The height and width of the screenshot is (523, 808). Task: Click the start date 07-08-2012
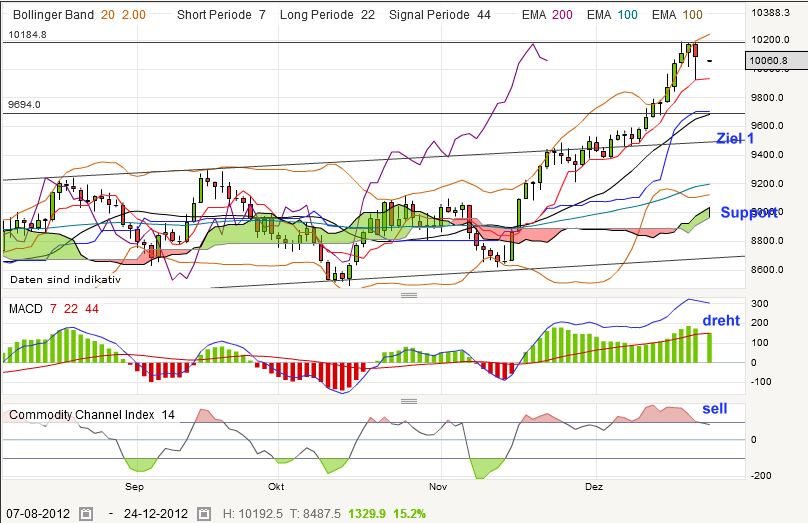[38, 514]
